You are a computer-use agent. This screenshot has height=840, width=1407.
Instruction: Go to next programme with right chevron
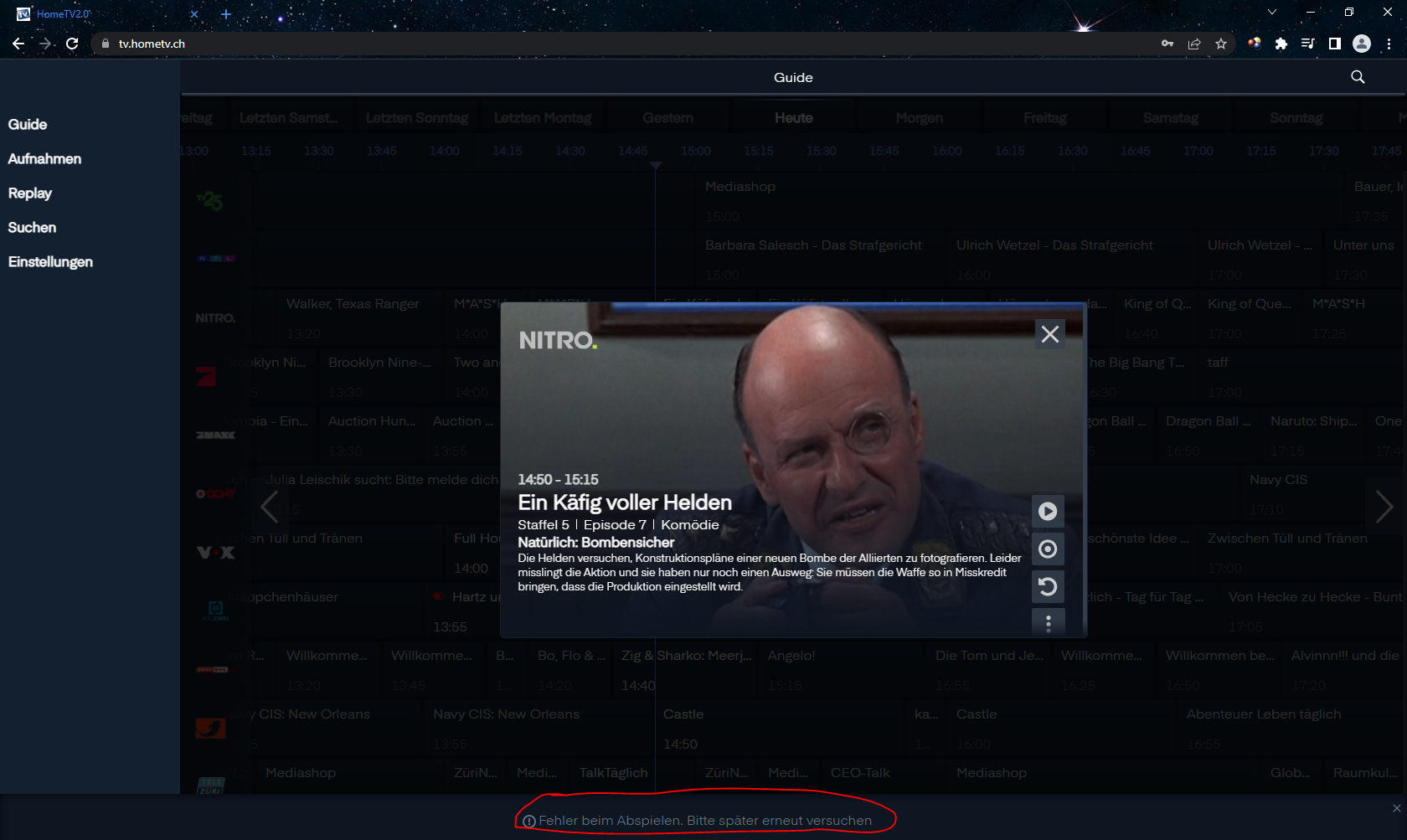(x=1384, y=507)
